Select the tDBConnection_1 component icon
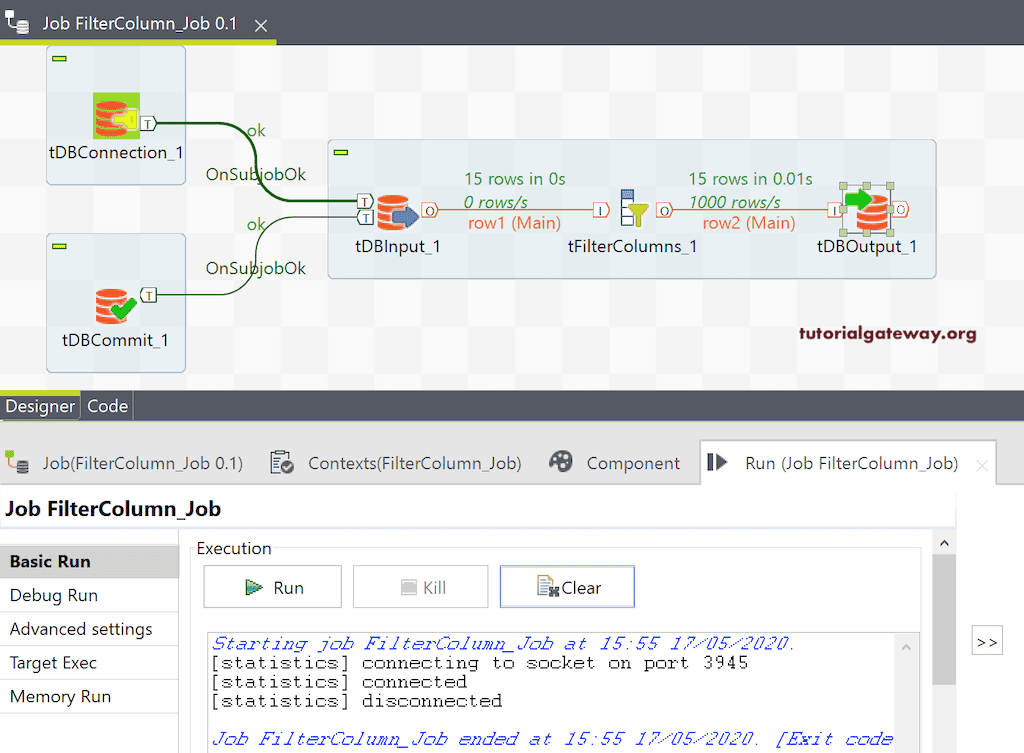 point(115,114)
